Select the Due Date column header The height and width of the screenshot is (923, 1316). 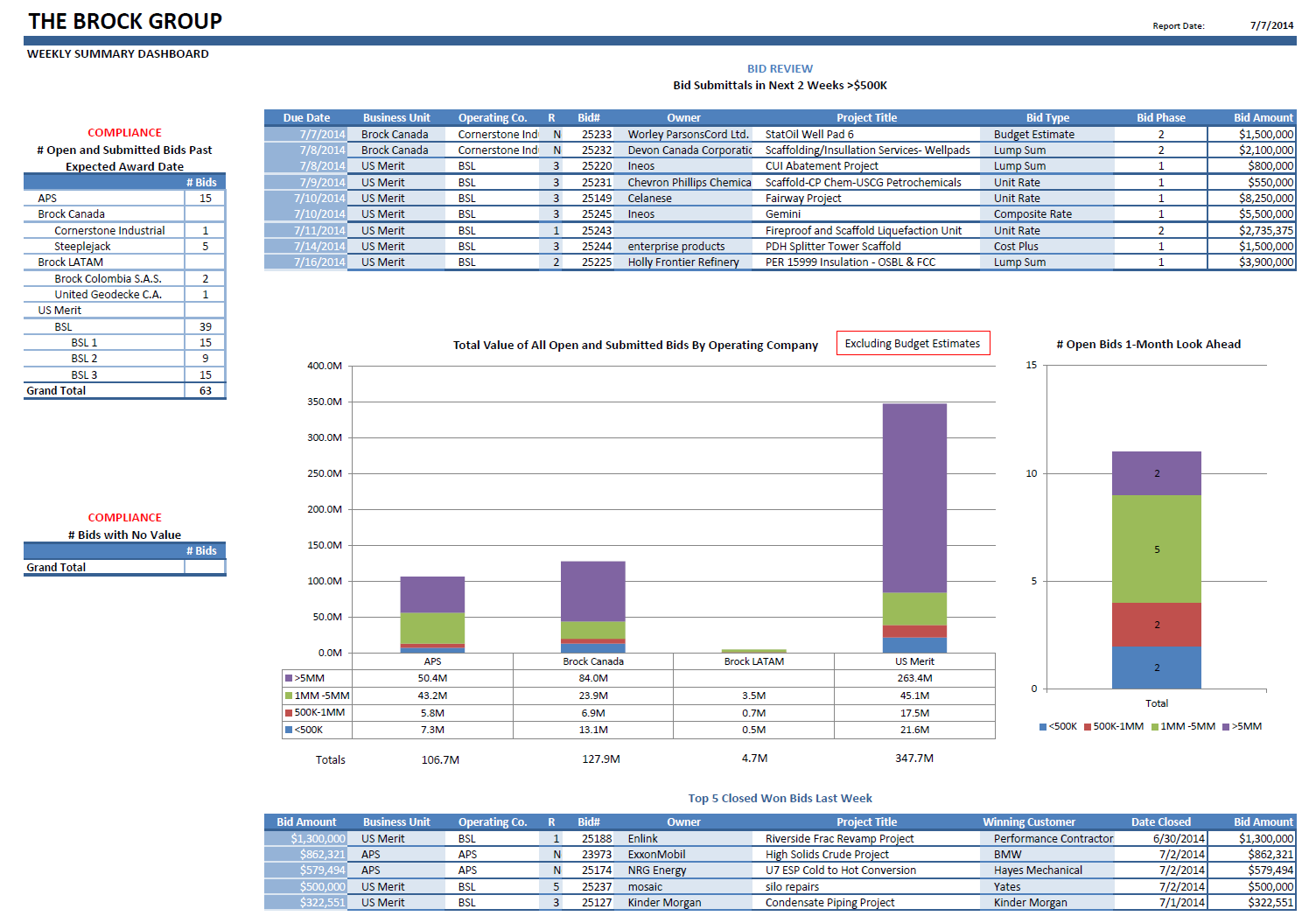coord(307,117)
